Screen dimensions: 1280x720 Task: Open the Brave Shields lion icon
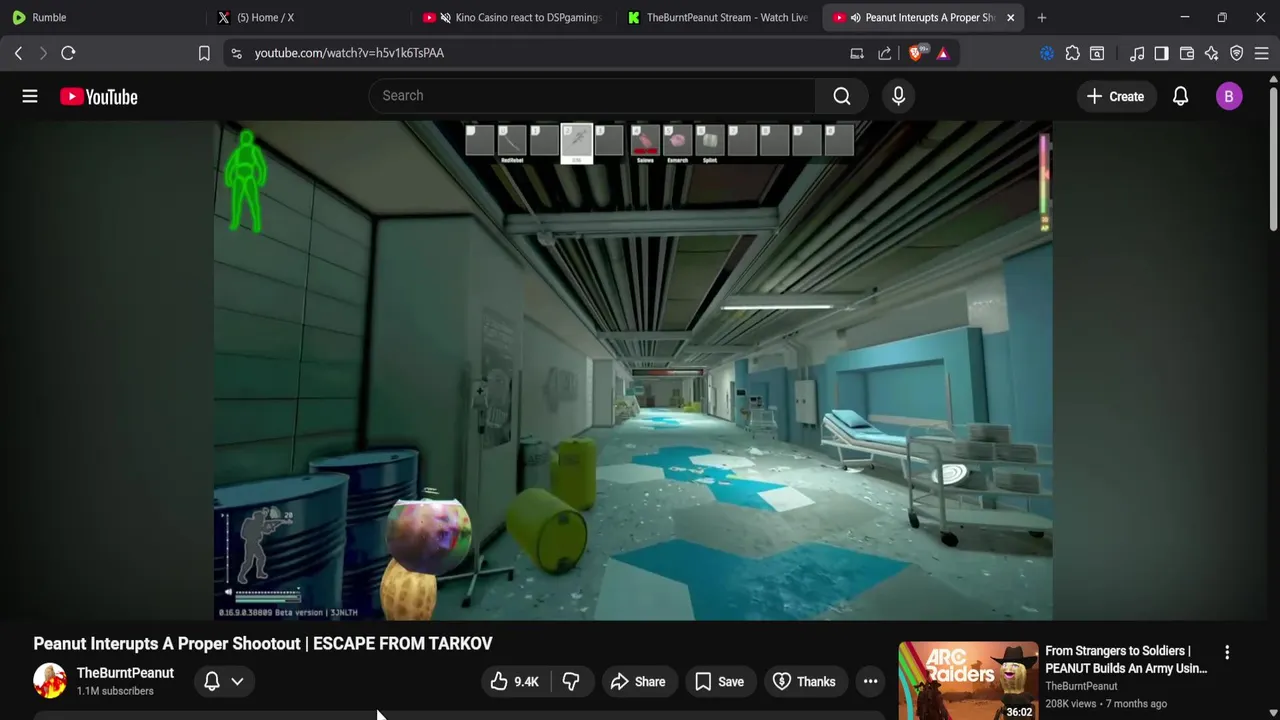(x=915, y=53)
